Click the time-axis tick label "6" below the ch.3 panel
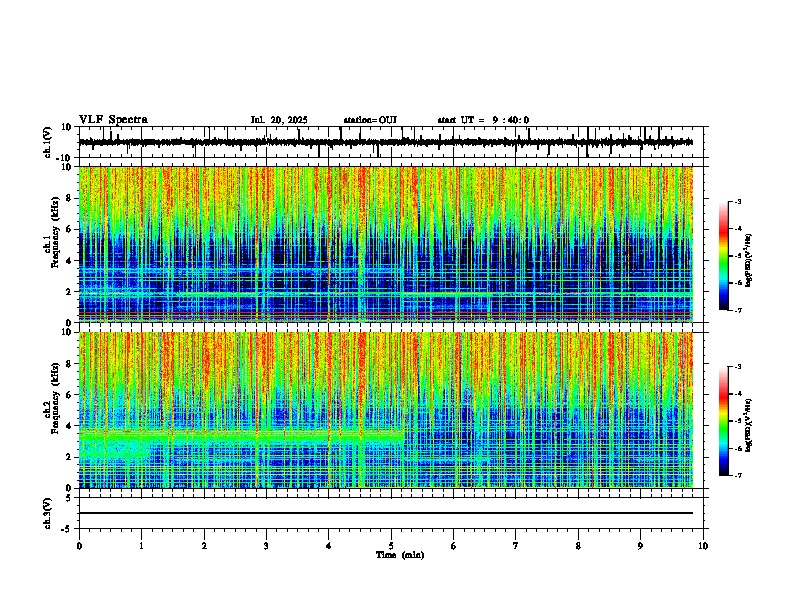792x612 pixels. [x=454, y=546]
